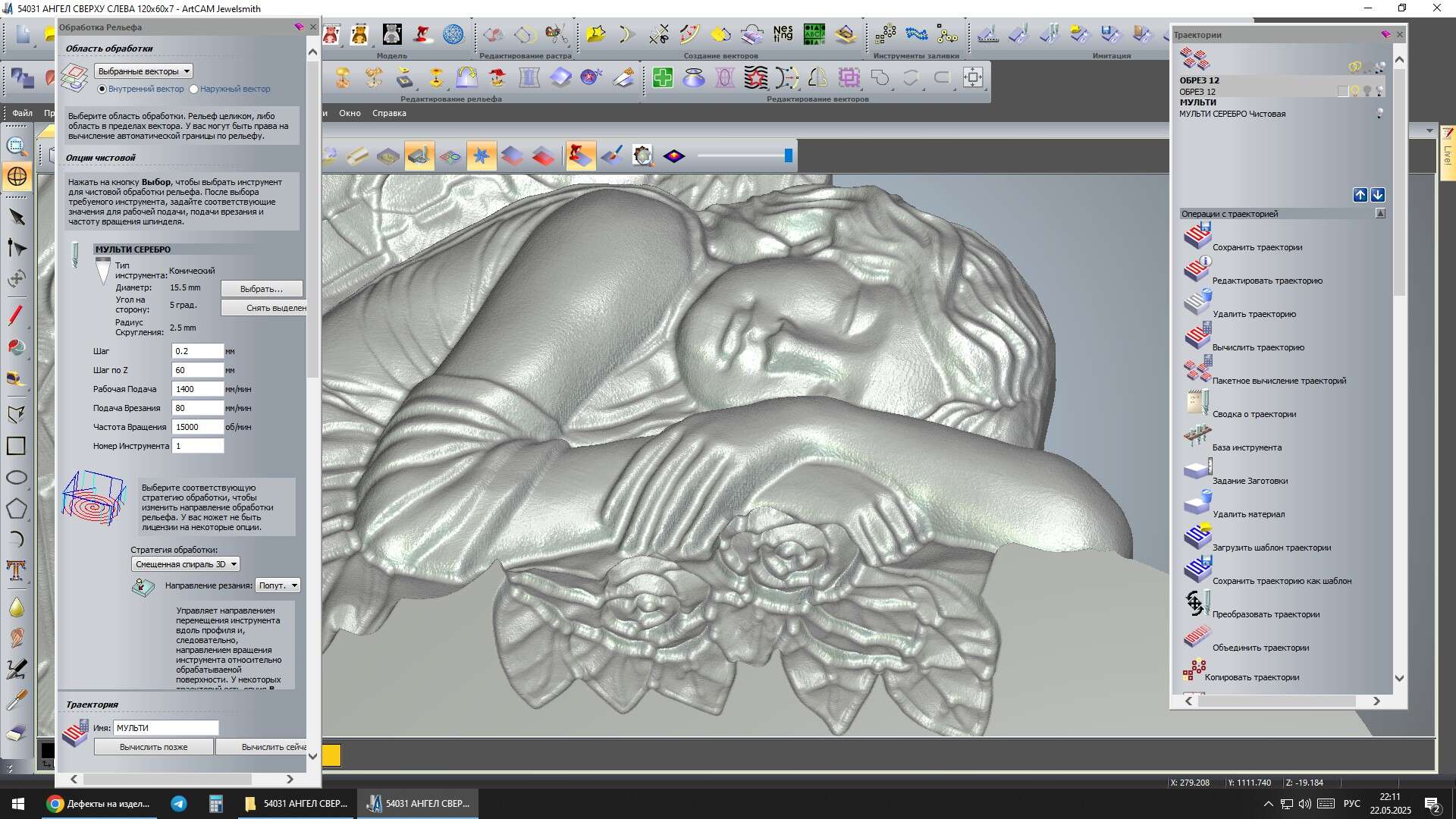Click the Windows Start button
1456x819 pixels.
click(x=18, y=804)
